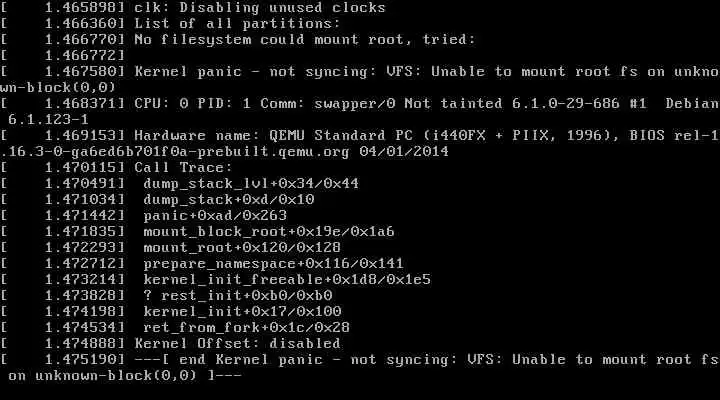This screenshot has width=720, height=400.
Task: Click the 'List of all partitions:' text
Action: 237,23
